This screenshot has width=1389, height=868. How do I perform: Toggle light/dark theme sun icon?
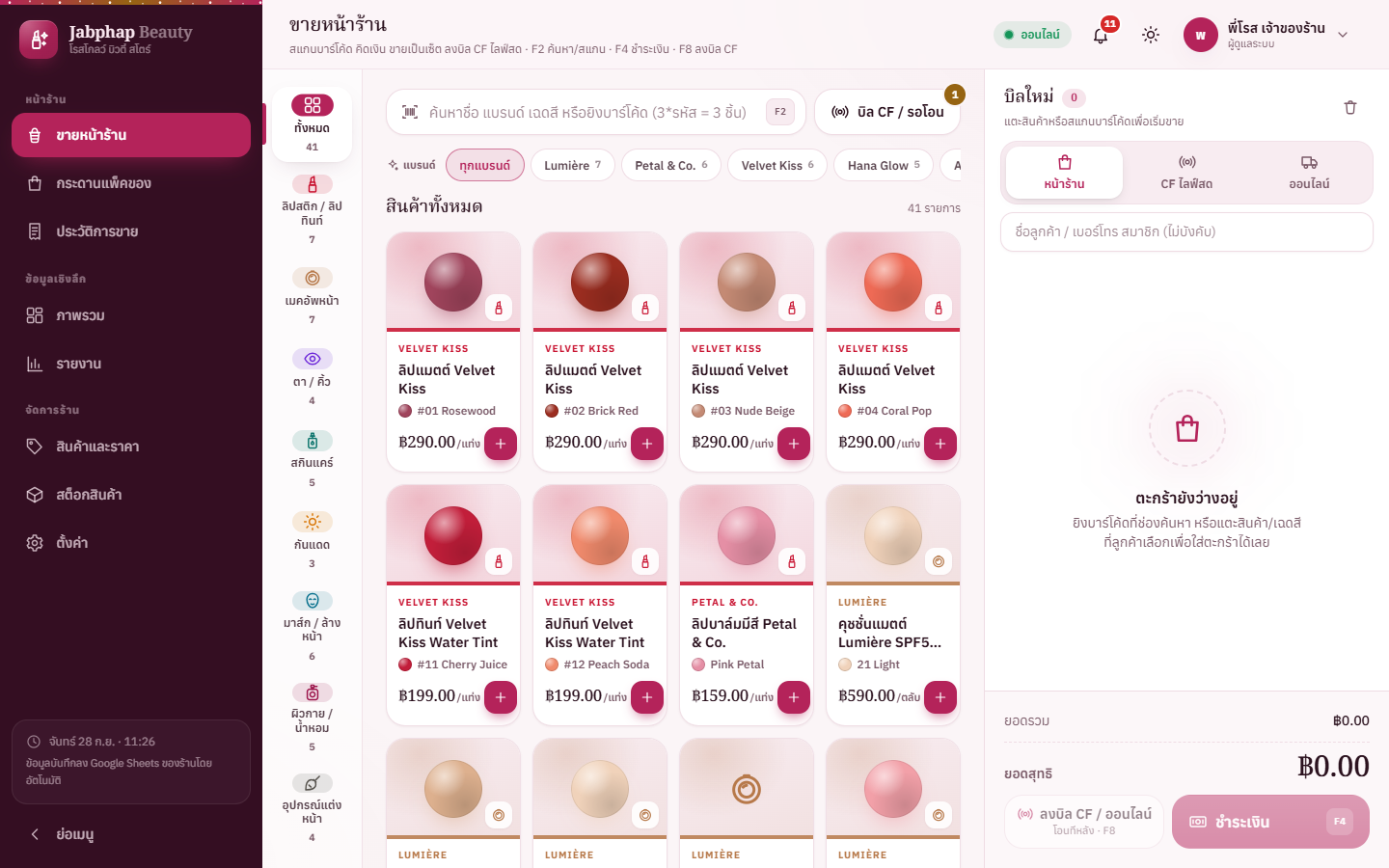[x=1151, y=35]
